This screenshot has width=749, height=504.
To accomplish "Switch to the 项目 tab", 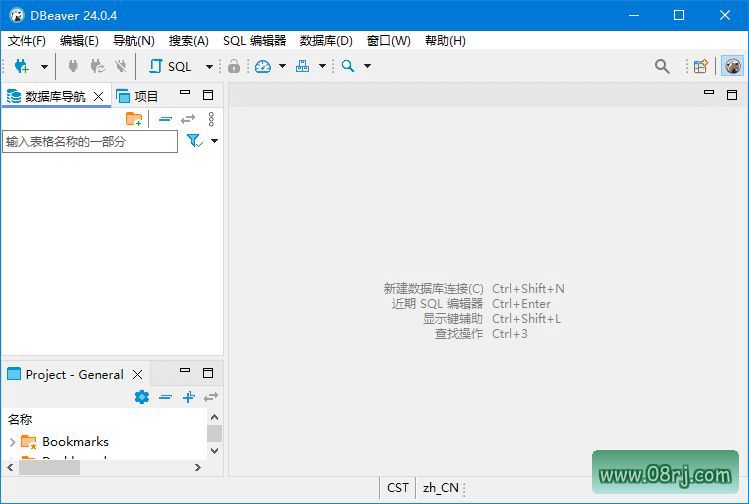I will (137, 97).
